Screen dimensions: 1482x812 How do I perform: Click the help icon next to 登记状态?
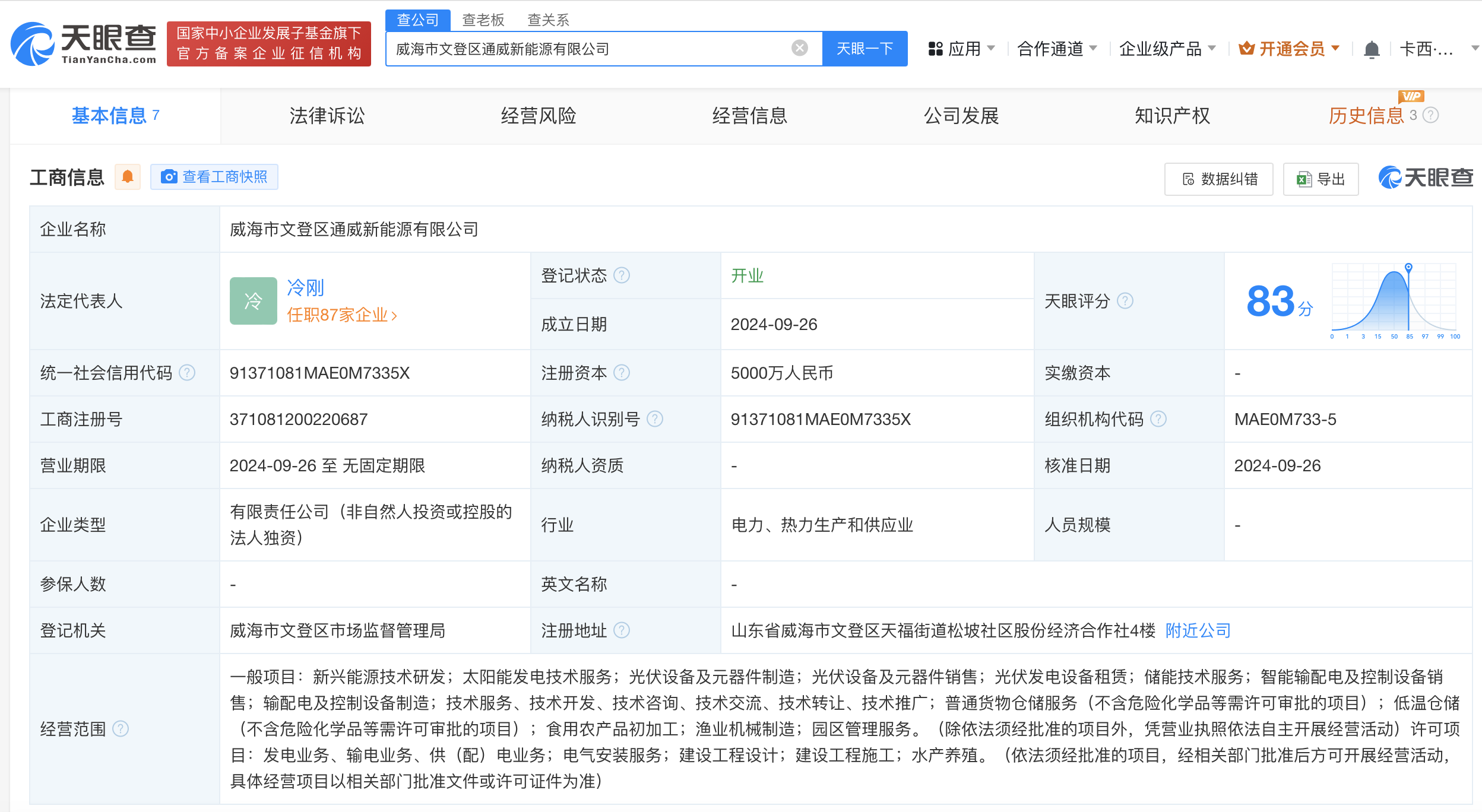622,275
